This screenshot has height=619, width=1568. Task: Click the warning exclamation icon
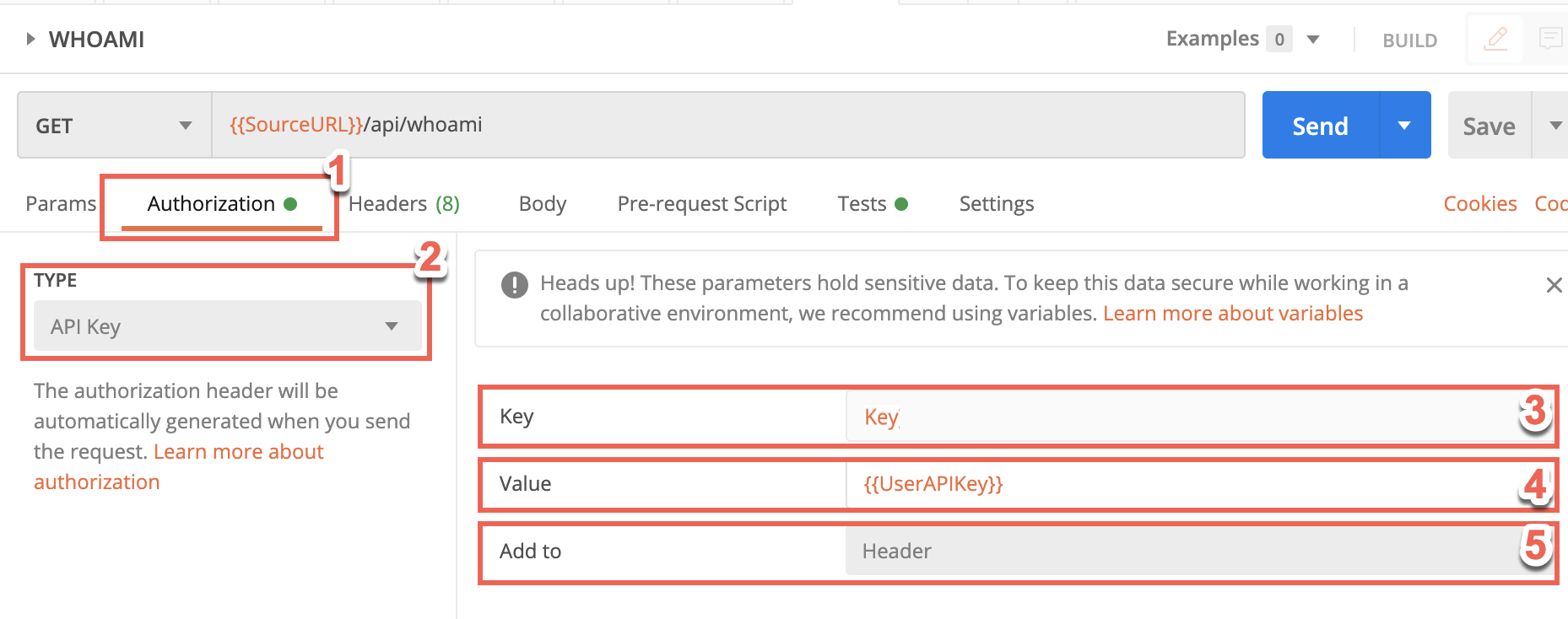(x=514, y=285)
